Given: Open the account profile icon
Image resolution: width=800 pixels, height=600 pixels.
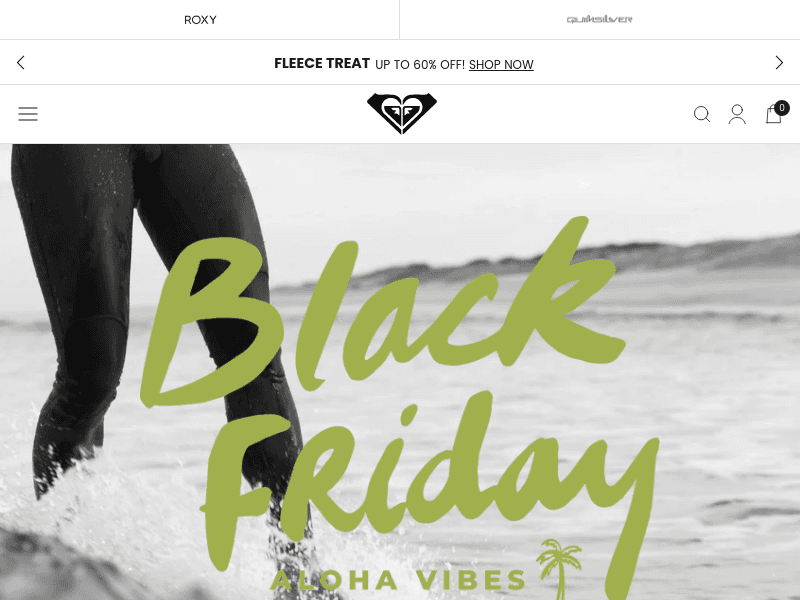Looking at the screenshot, I should pyautogui.click(x=737, y=114).
